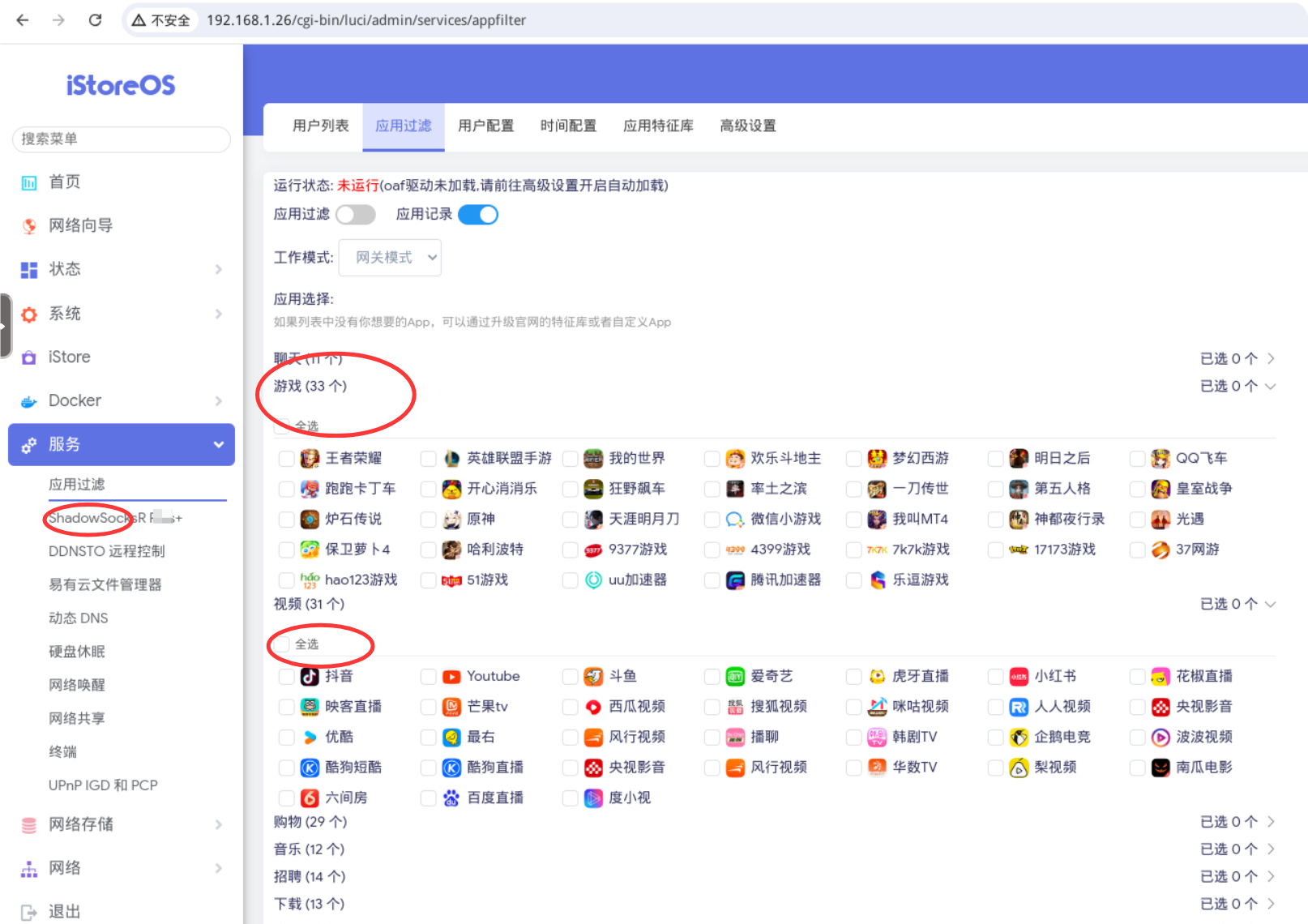Open the 高级设置 tab
The height and width of the screenshot is (924, 1308).
(x=747, y=126)
